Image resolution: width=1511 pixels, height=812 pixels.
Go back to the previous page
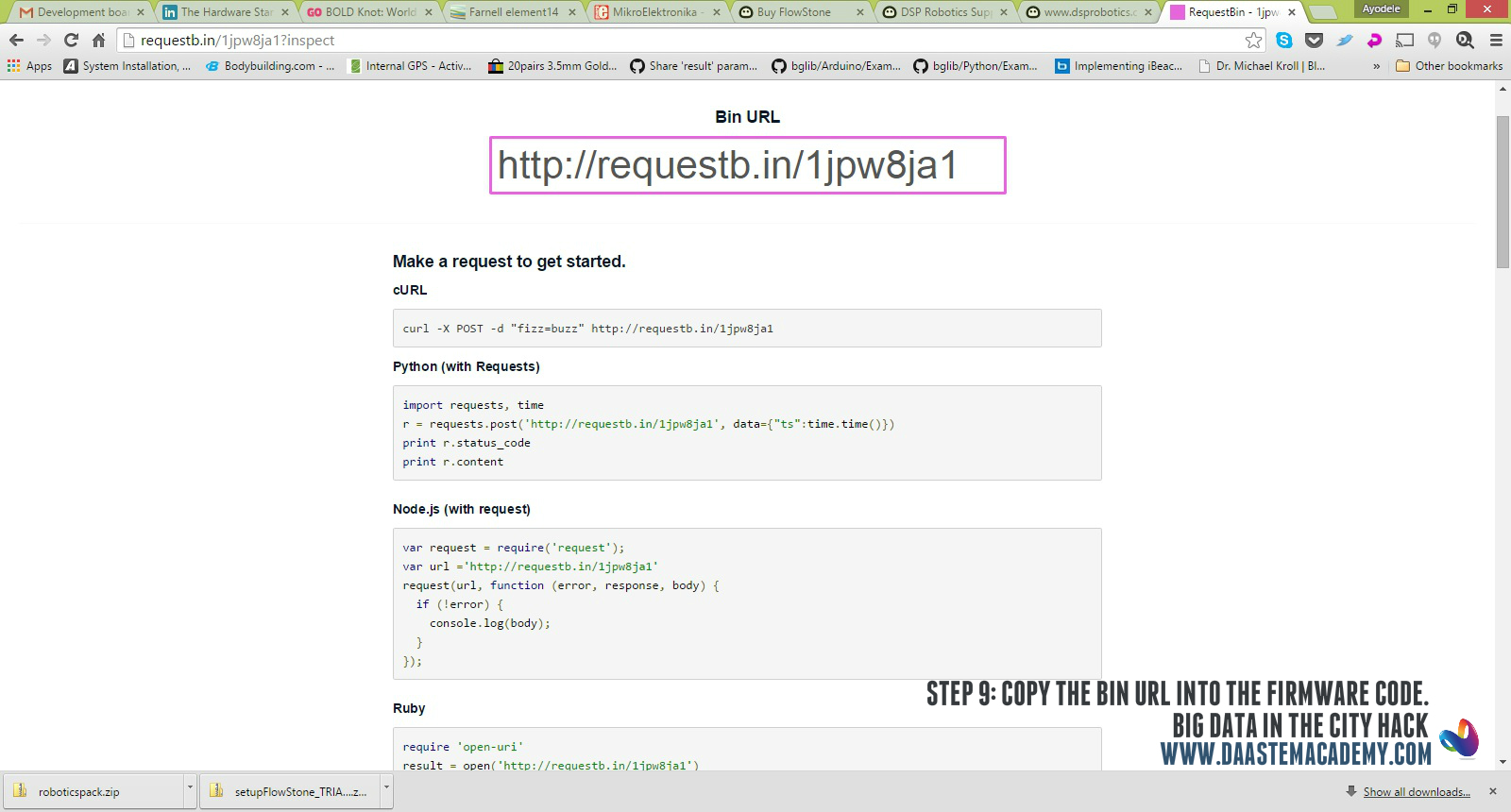tap(16, 41)
